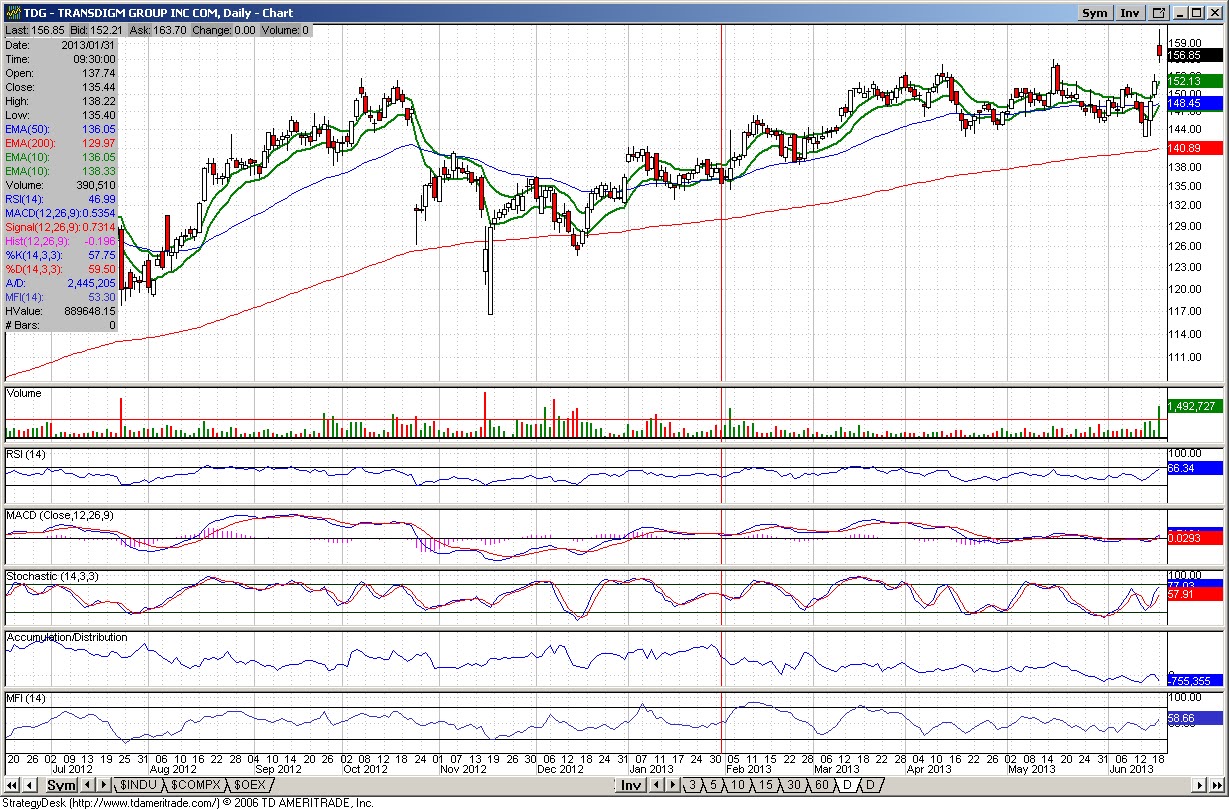Click the EMA(200): 129.97 row
Screen dimensions: 1229x809
click(61, 143)
